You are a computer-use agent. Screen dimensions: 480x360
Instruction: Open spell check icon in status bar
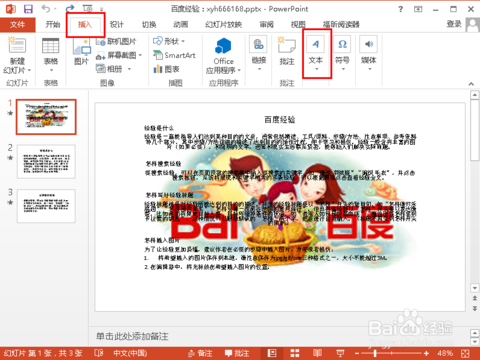point(99,353)
